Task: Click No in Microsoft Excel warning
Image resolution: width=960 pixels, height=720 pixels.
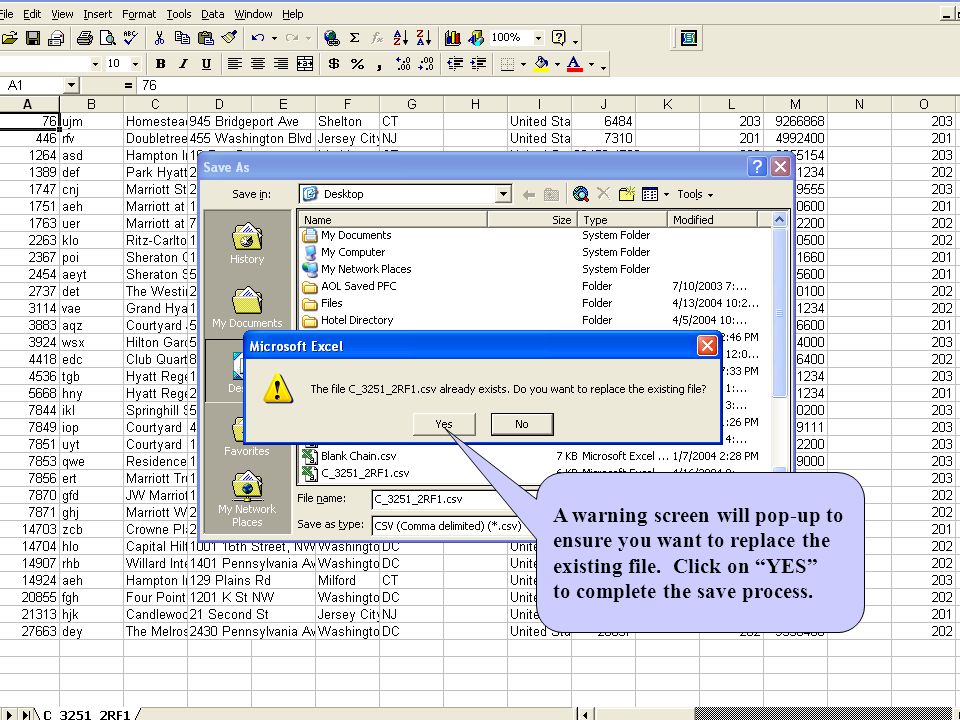Action: click(522, 424)
